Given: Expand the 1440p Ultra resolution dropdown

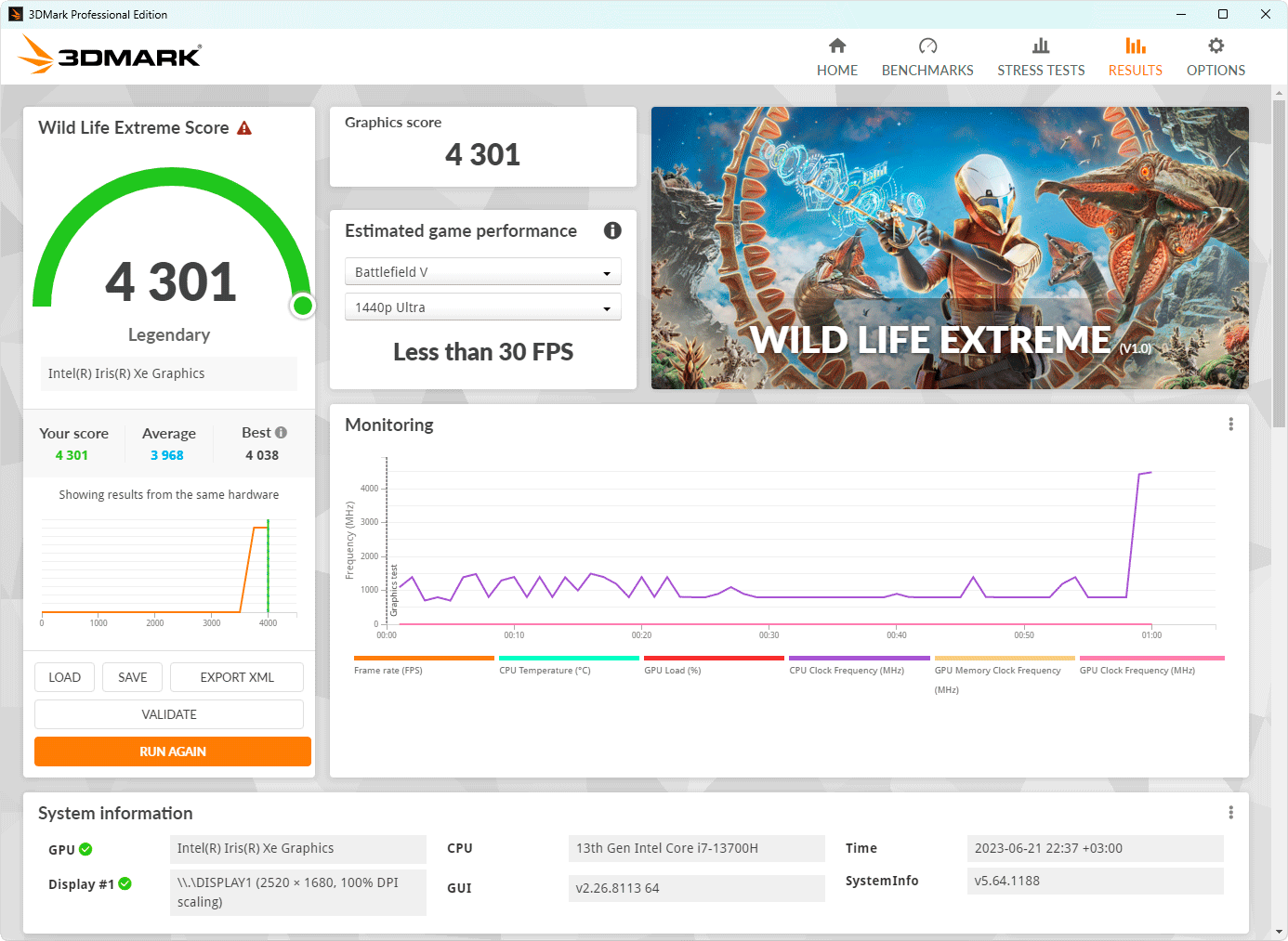Looking at the screenshot, I should tap(483, 307).
